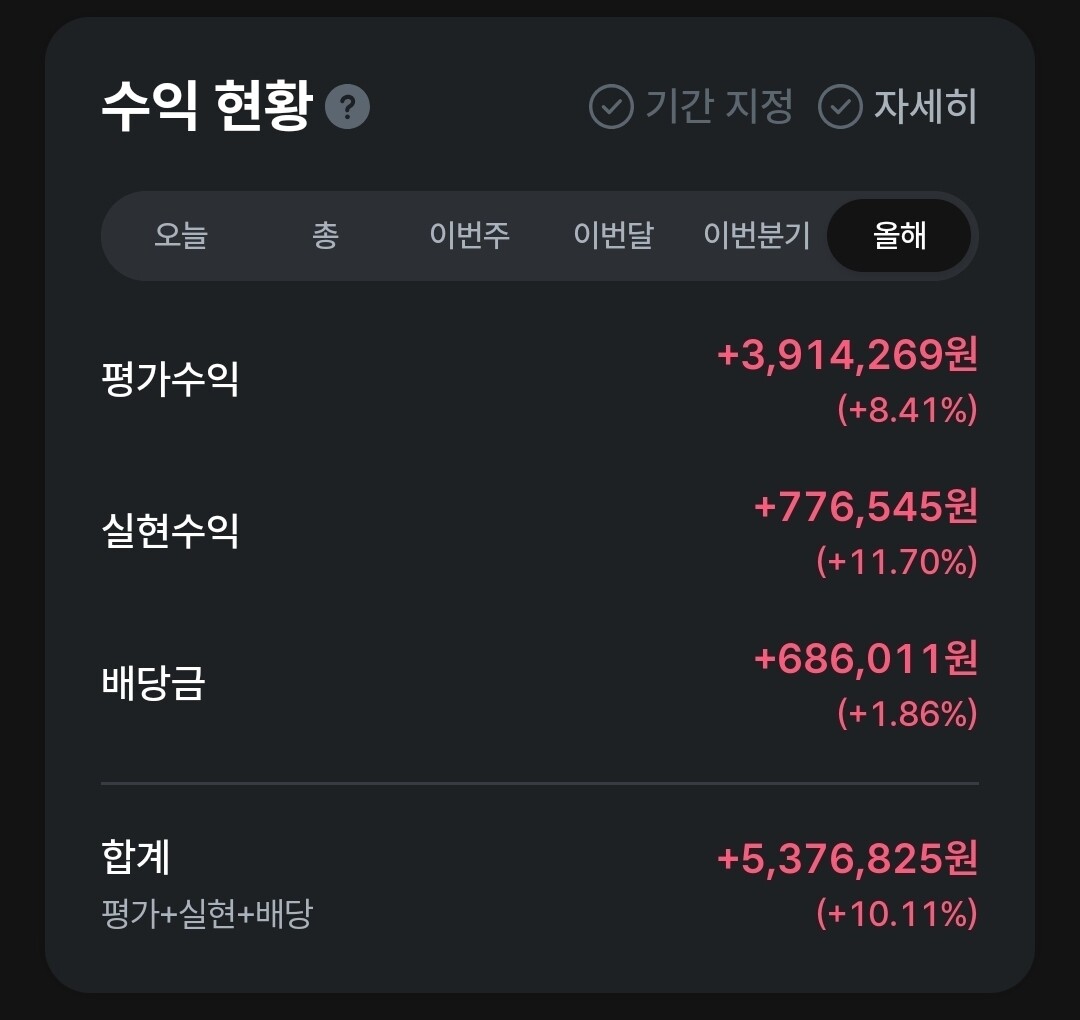The width and height of the screenshot is (1080, 1020).
Task: Click the 자세히 check circle icon
Action: 840,107
